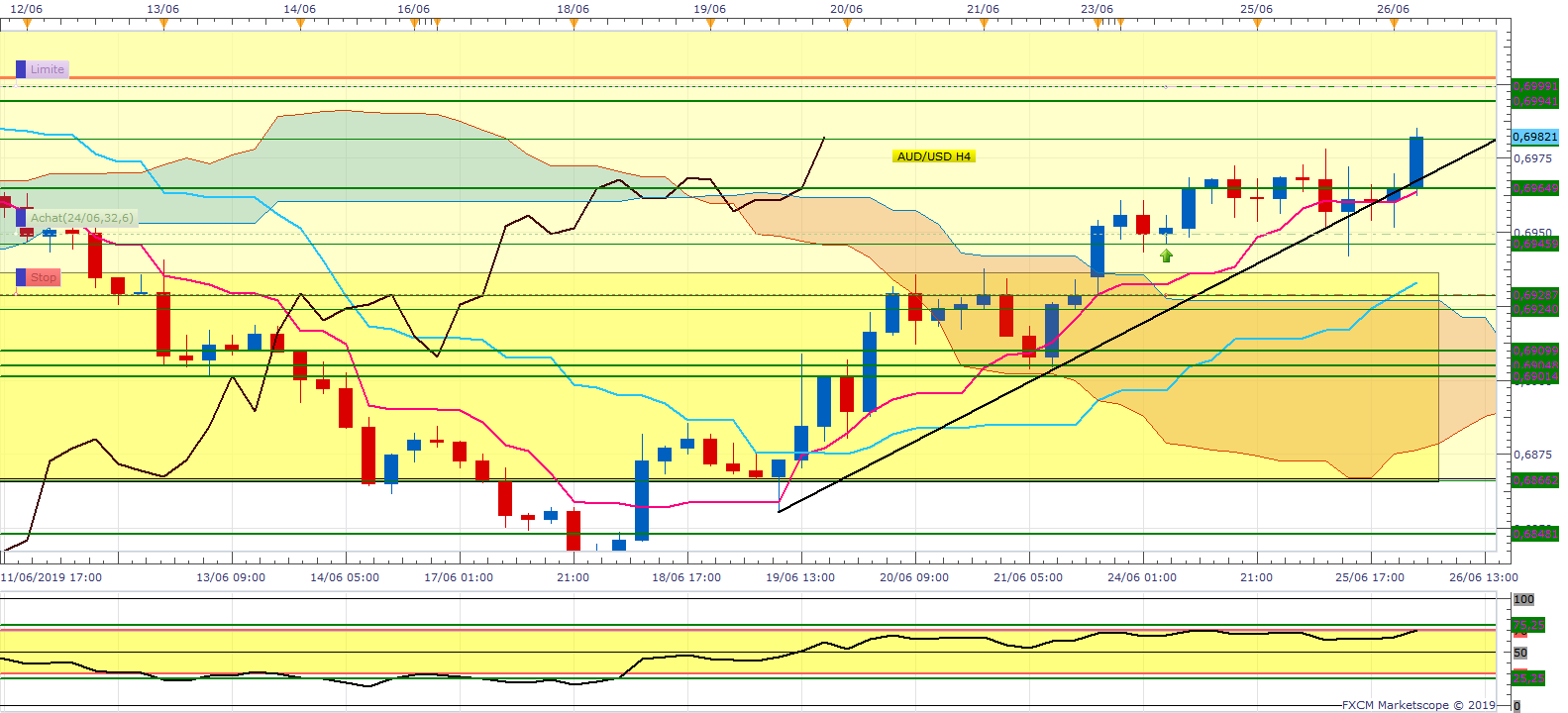Click the 25,25 oscillator level label
This screenshot has height=713, width=1568.
[x=1528, y=678]
